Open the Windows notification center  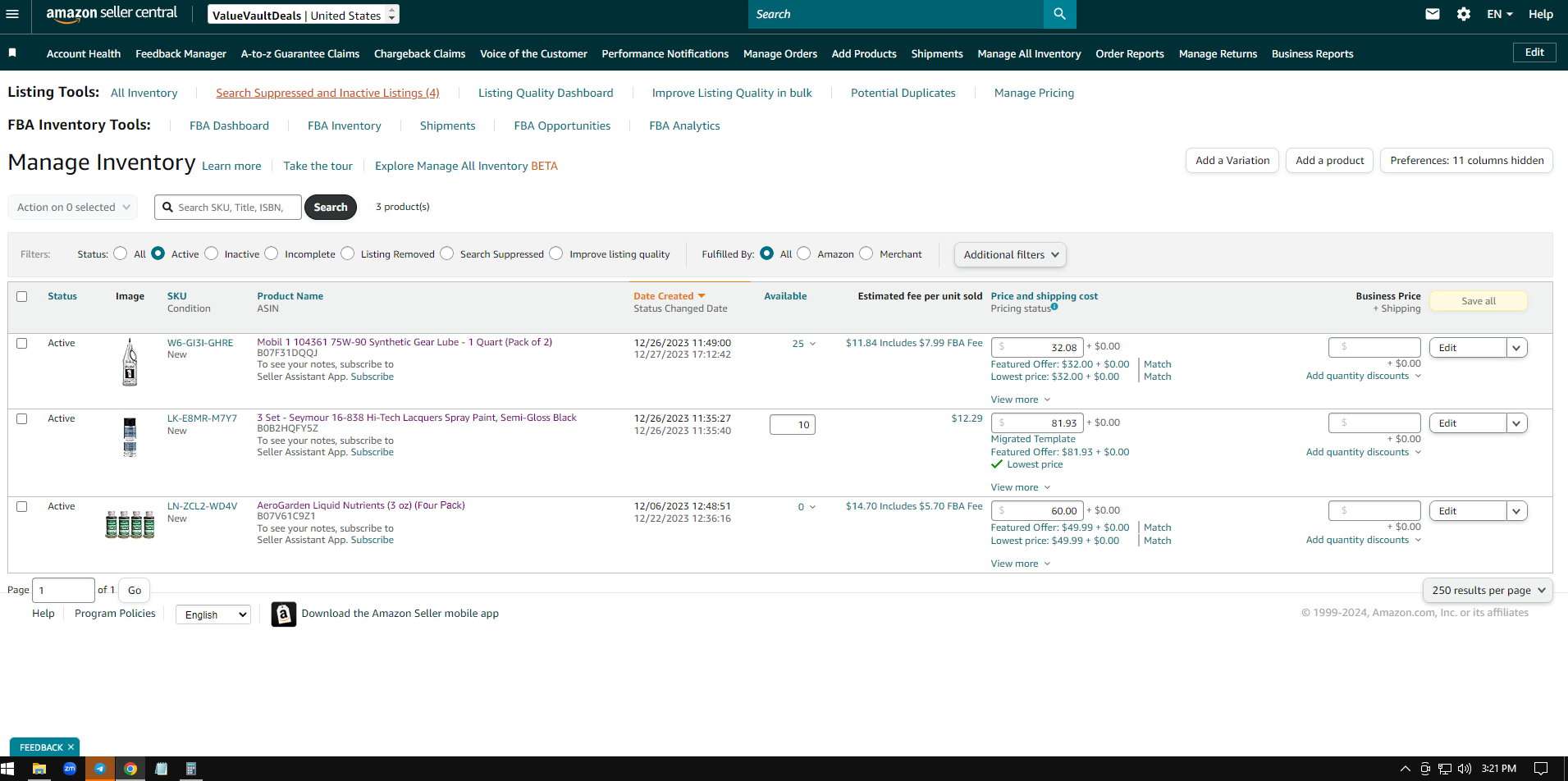point(1541,769)
